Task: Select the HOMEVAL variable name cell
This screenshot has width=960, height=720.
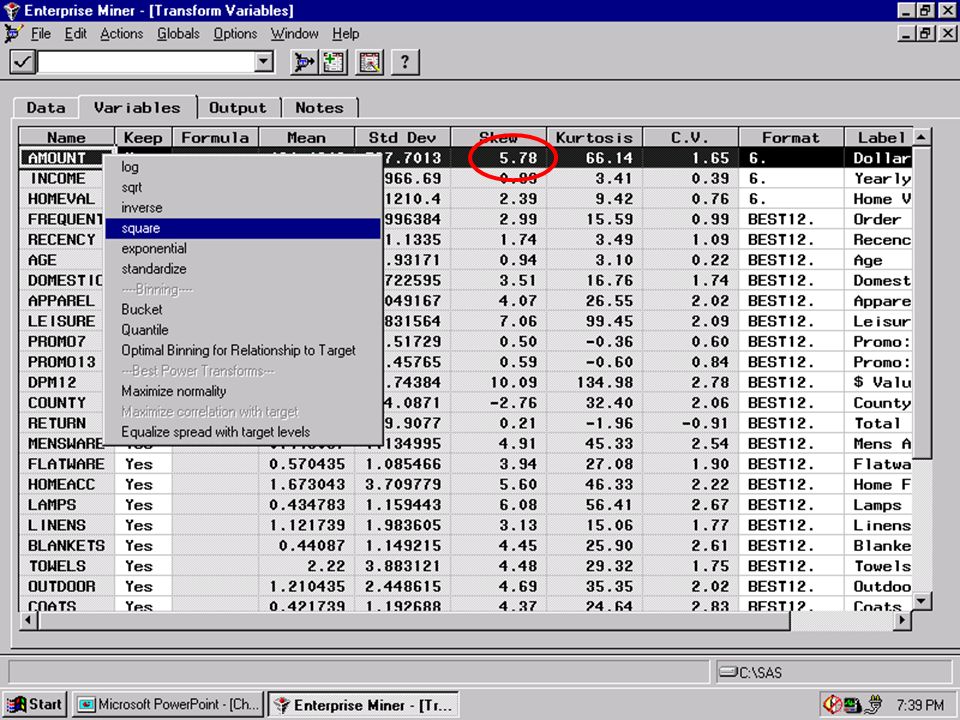Action: point(61,199)
